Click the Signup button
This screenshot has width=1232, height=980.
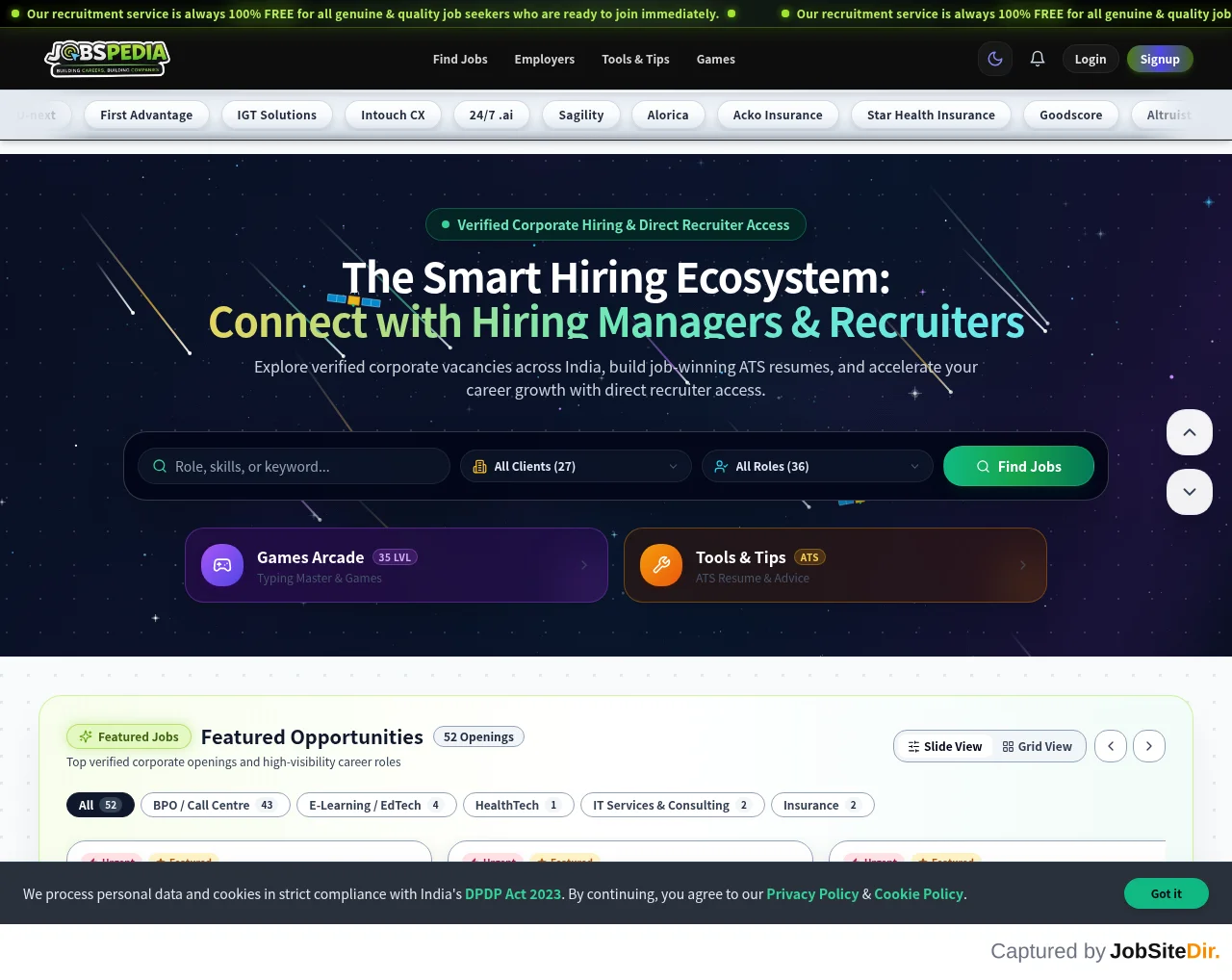tap(1160, 59)
